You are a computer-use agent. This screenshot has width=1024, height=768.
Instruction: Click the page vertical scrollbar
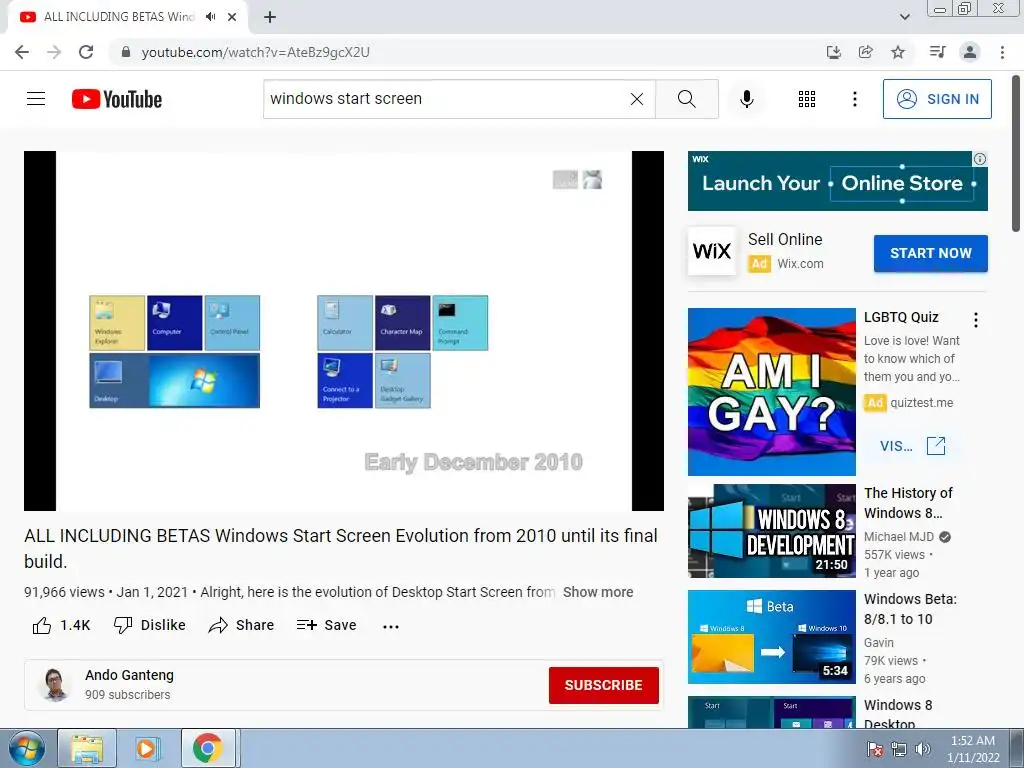[x=1016, y=153]
